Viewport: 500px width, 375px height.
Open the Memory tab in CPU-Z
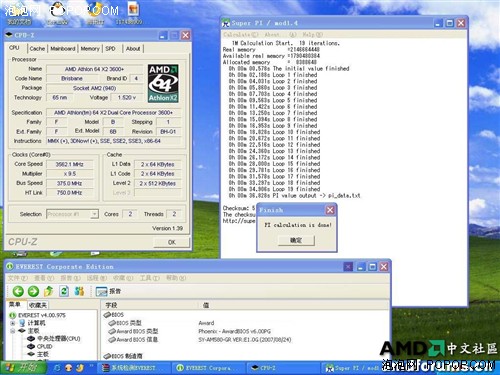click(x=90, y=49)
